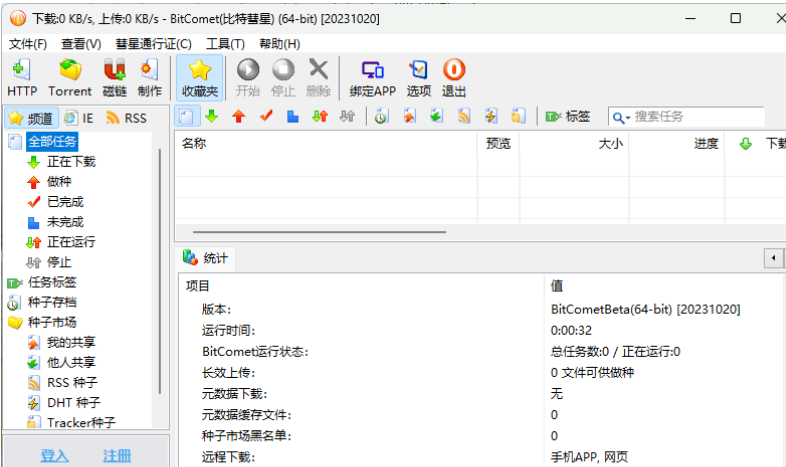Select 已完成 in the sidebar tree

[65, 202]
